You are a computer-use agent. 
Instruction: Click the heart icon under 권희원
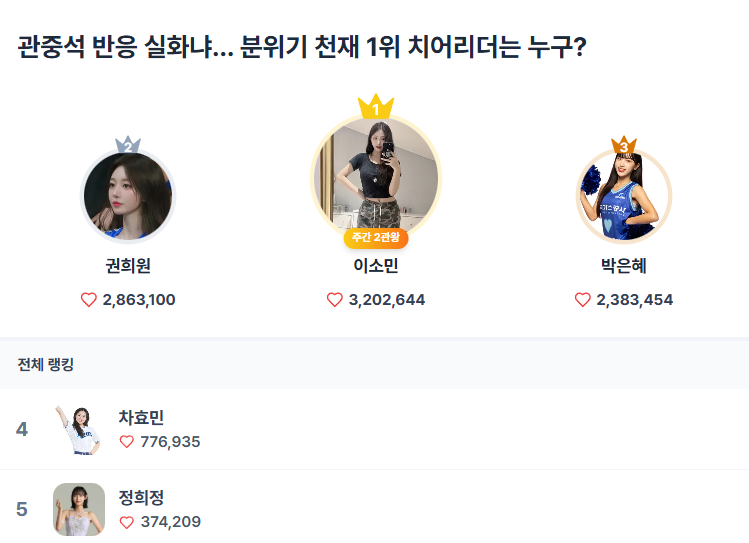click(88, 300)
